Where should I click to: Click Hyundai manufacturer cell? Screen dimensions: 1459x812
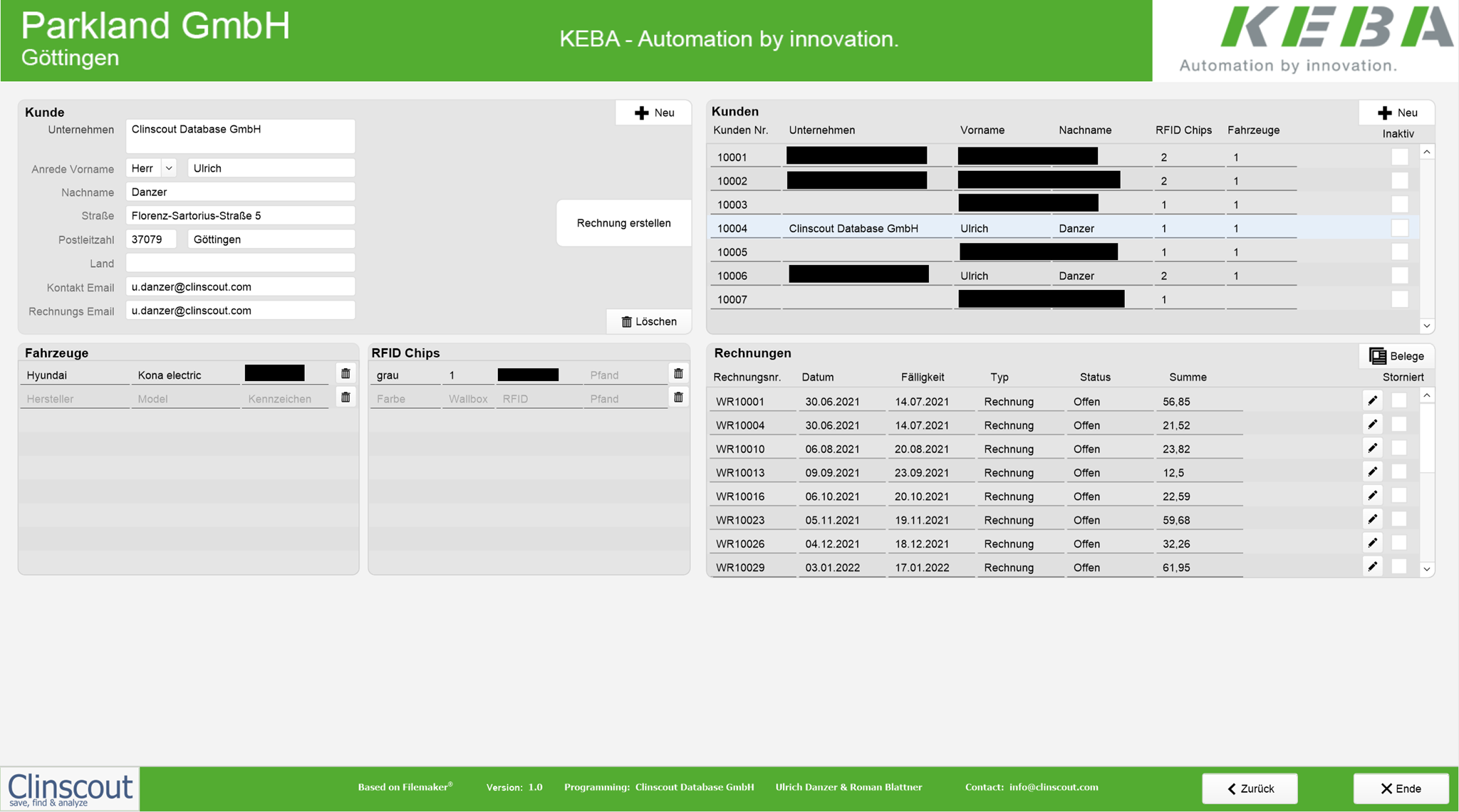pyautogui.click(x=75, y=375)
